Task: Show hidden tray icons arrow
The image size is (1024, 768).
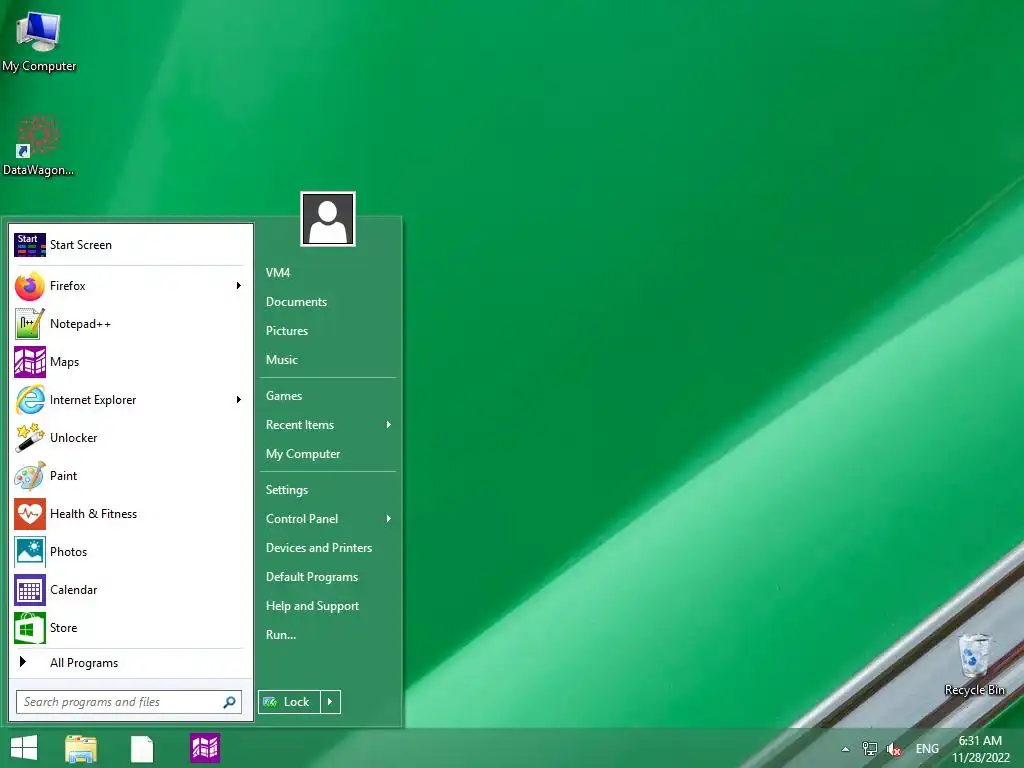Action: pyautogui.click(x=845, y=749)
